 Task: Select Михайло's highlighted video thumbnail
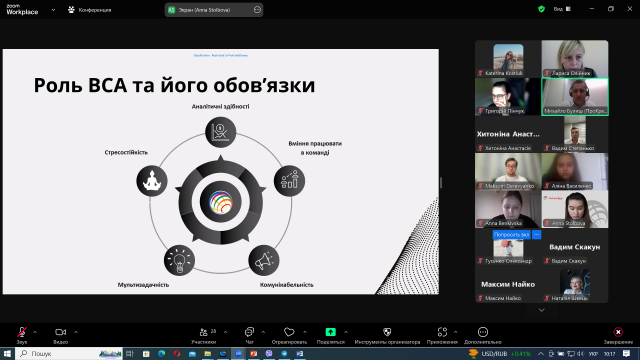click(575, 97)
